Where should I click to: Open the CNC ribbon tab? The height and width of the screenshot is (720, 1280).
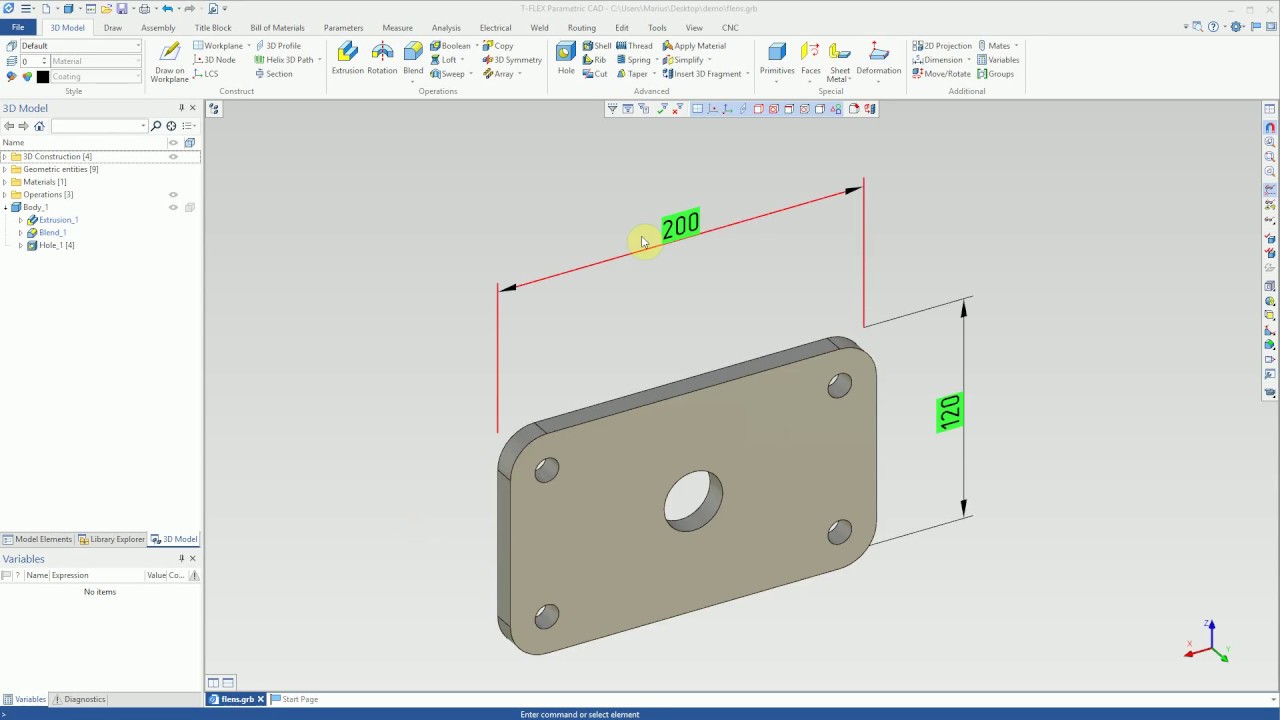tap(730, 28)
